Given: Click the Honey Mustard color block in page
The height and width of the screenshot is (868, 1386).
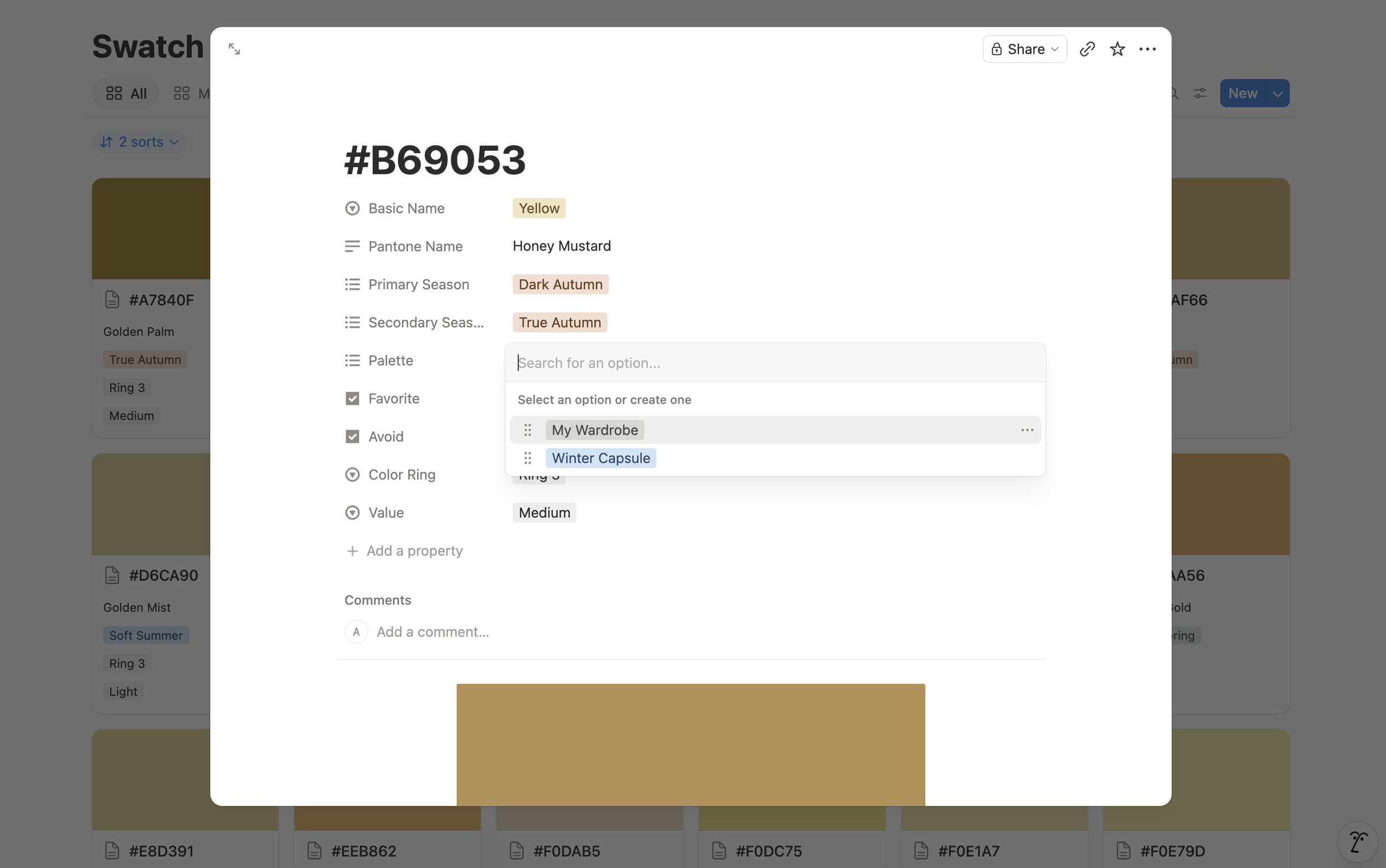Looking at the screenshot, I should coord(691,744).
